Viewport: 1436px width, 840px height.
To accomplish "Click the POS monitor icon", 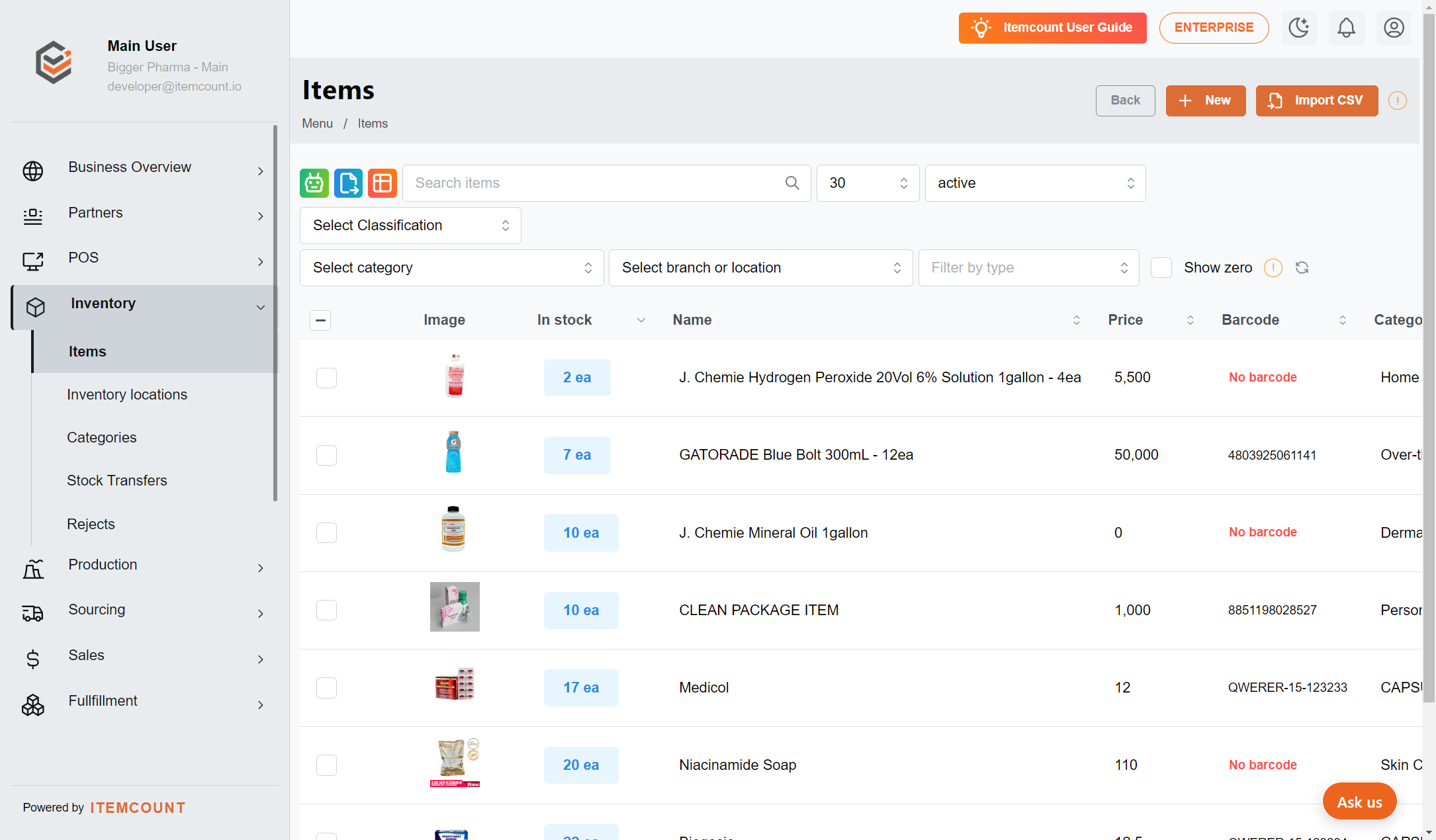I will [x=33, y=262].
